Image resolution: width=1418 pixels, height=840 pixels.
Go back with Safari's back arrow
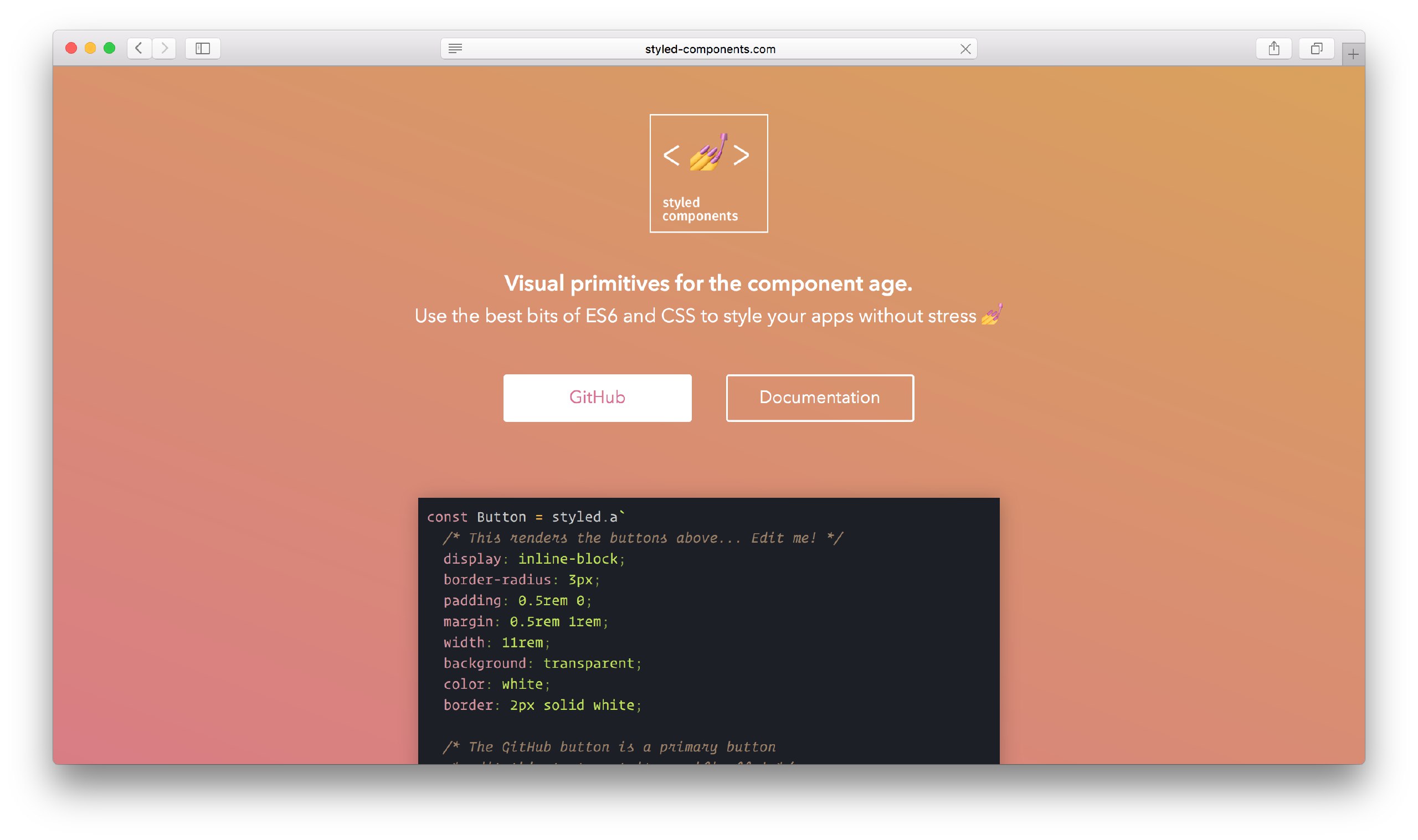138,48
